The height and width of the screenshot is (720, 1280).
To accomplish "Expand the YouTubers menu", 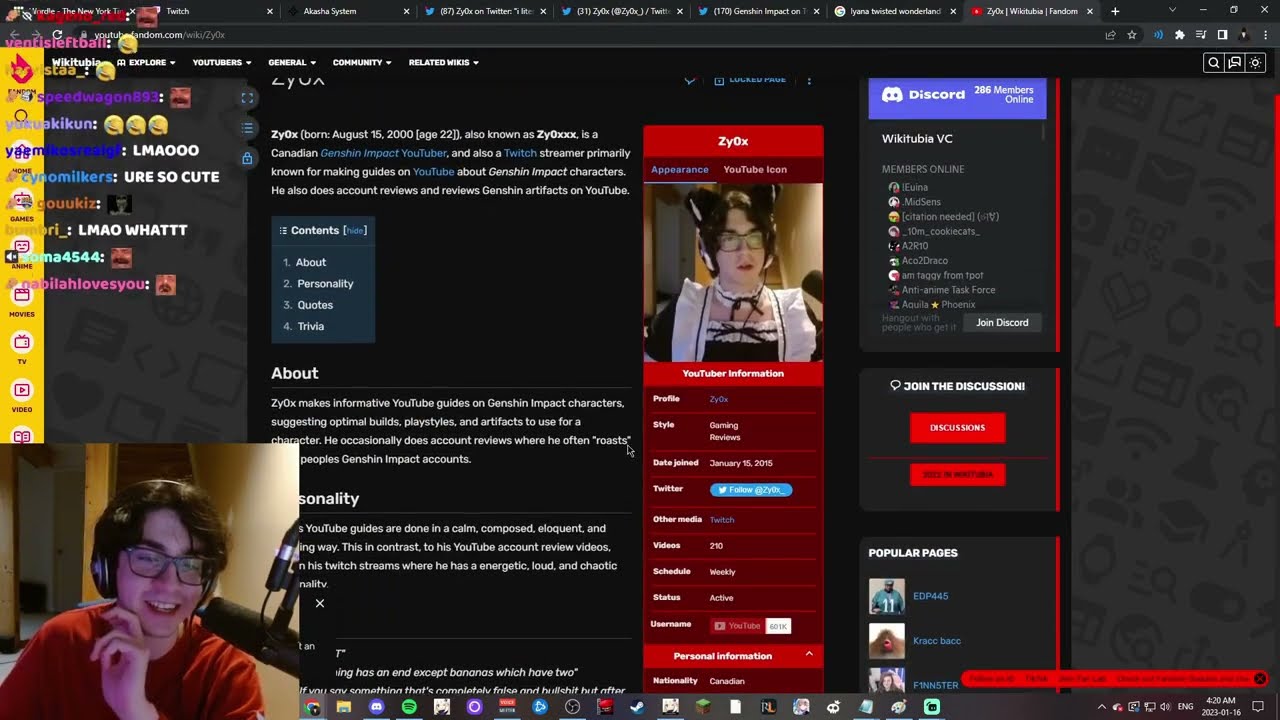I will click(222, 63).
